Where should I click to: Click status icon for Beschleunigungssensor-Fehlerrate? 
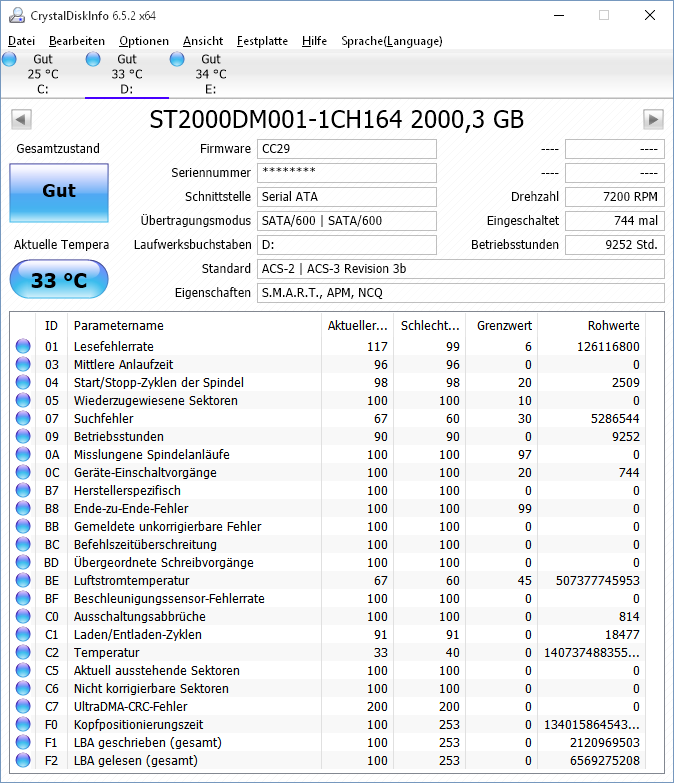click(23, 598)
